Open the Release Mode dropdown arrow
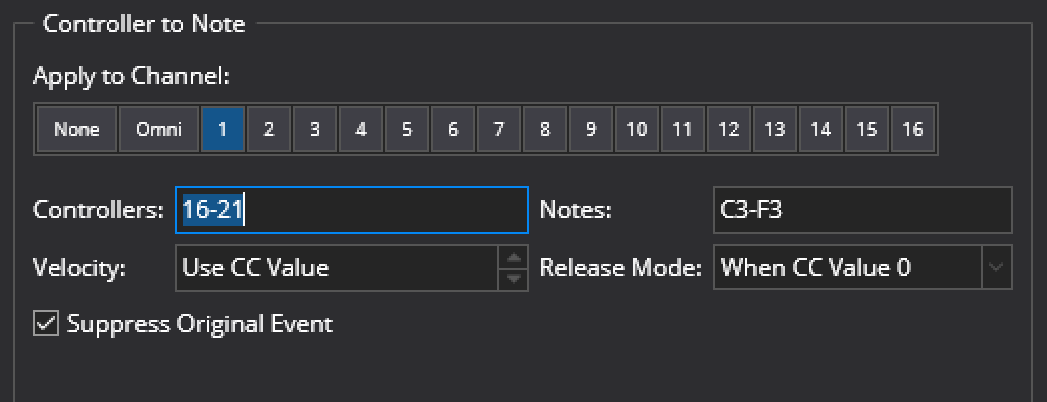The height and width of the screenshot is (402, 1047). point(997,267)
